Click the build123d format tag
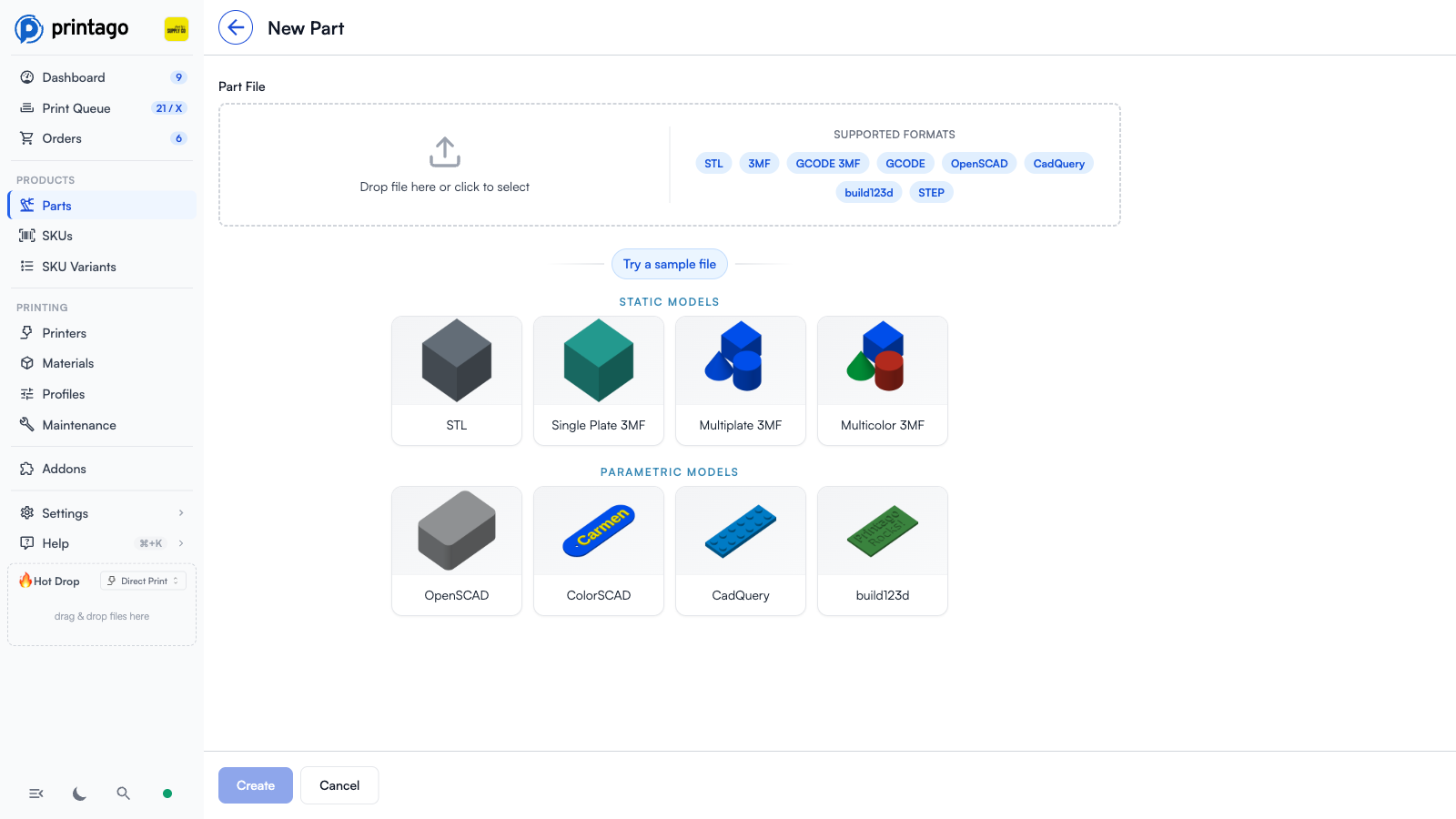The image size is (1456, 819). pos(869,192)
